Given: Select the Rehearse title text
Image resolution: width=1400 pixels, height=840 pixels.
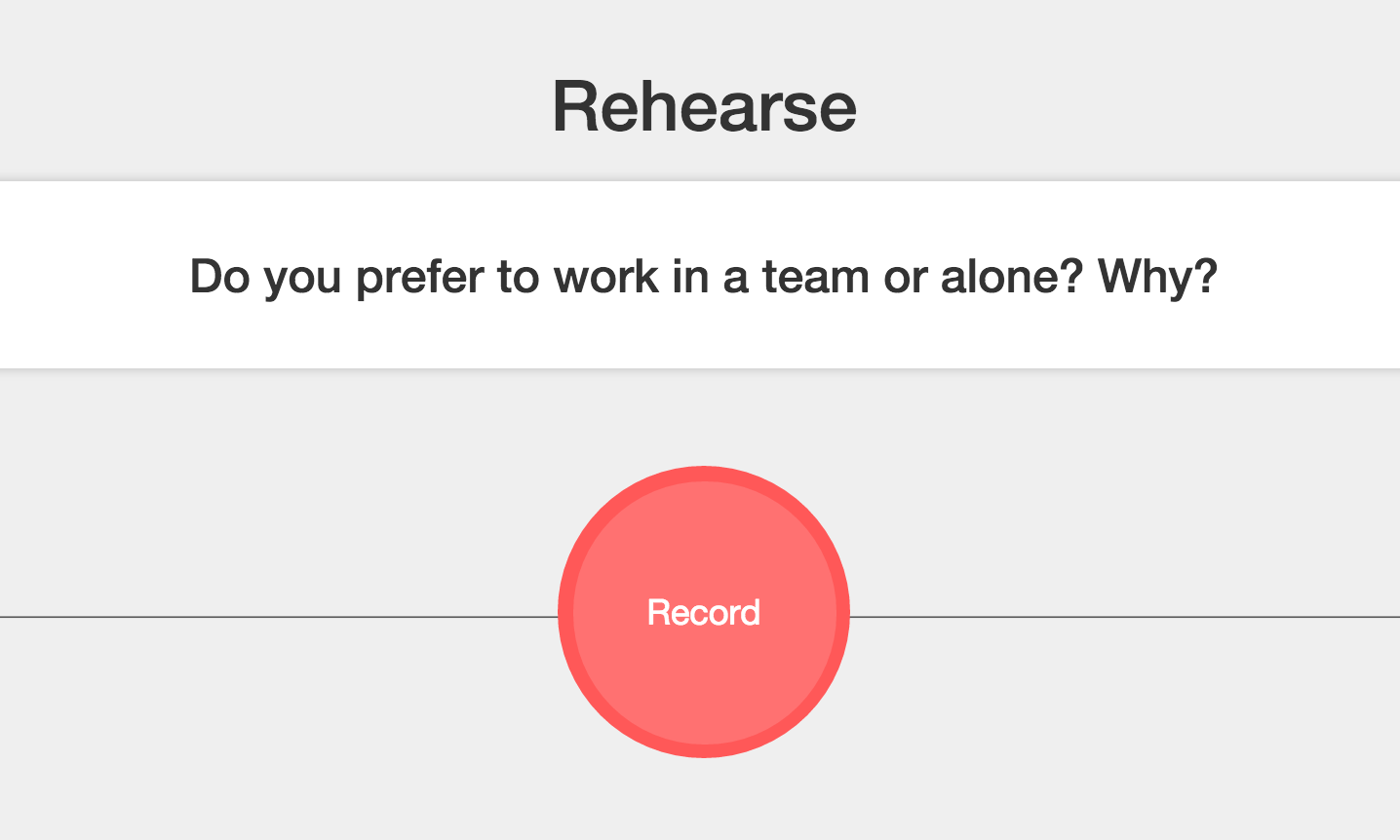Looking at the screenshot, I should tap(704, 106).
